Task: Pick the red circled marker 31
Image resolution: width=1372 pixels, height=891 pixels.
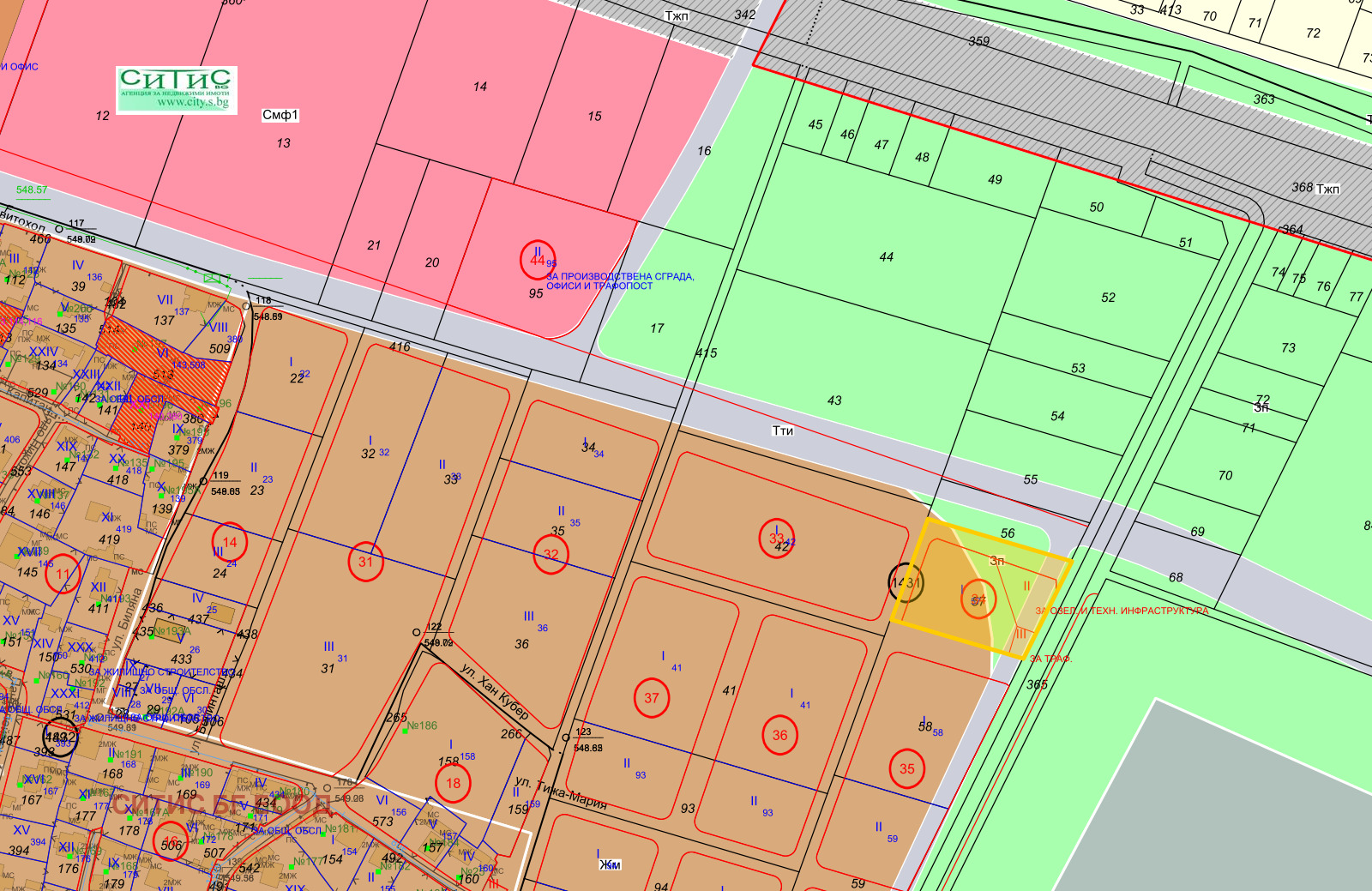Action: [x=366, y=563]
